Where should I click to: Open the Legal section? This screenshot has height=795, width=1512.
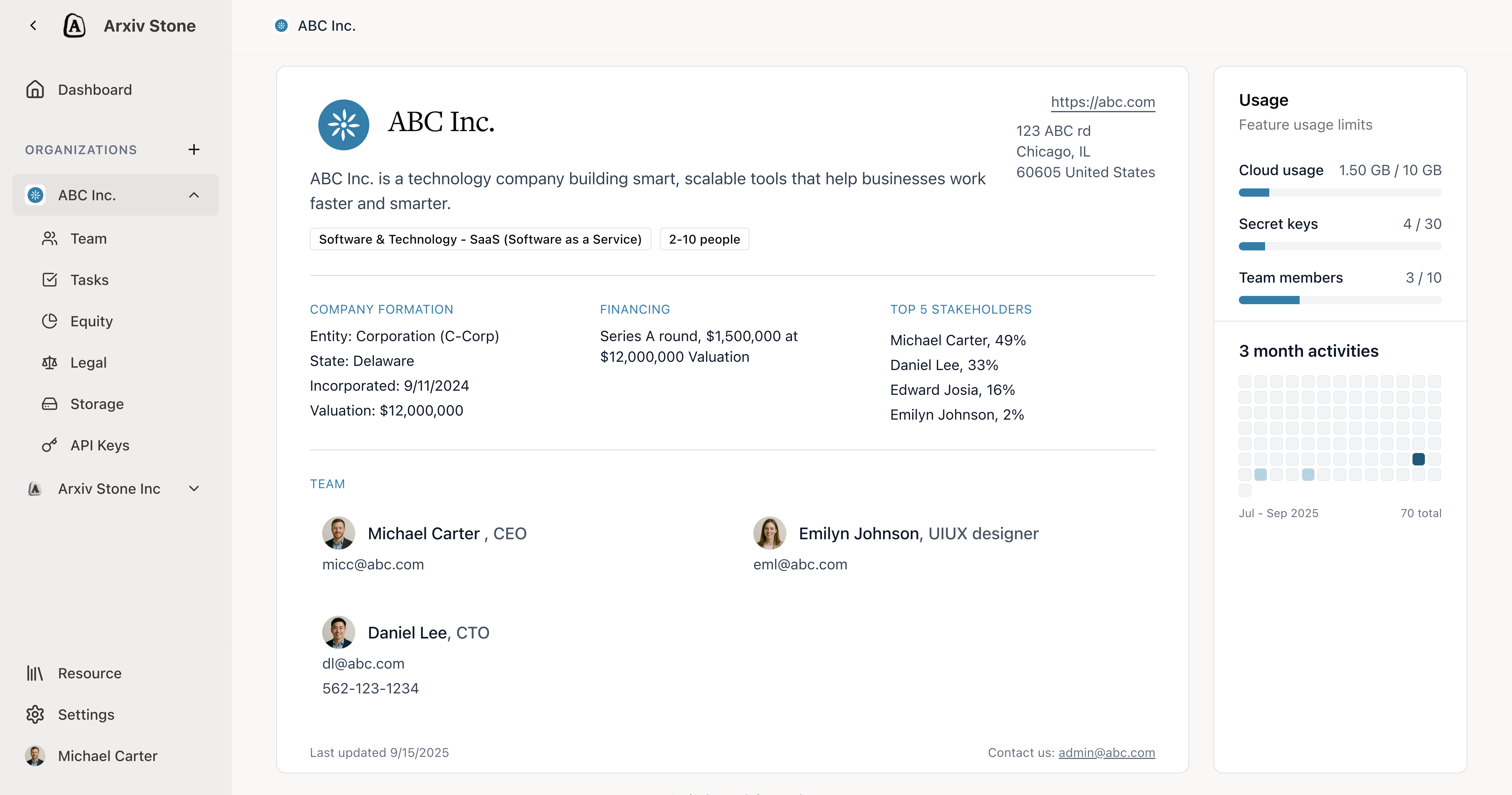[89, 362]
